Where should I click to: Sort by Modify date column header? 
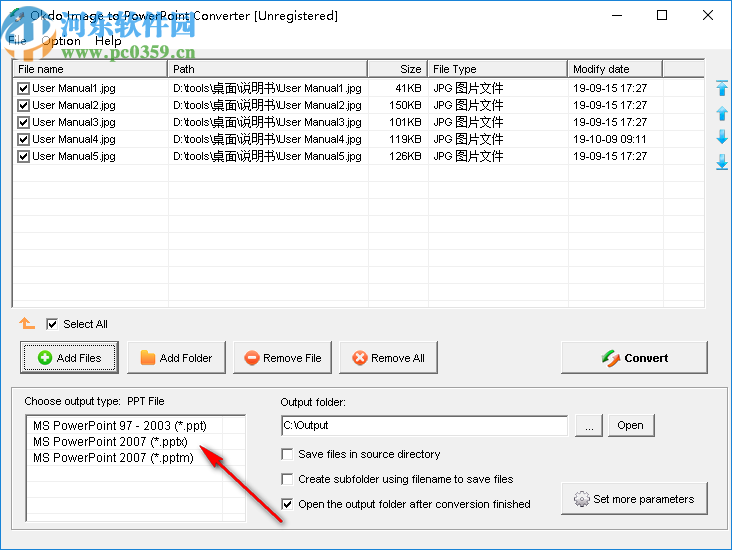615,69
